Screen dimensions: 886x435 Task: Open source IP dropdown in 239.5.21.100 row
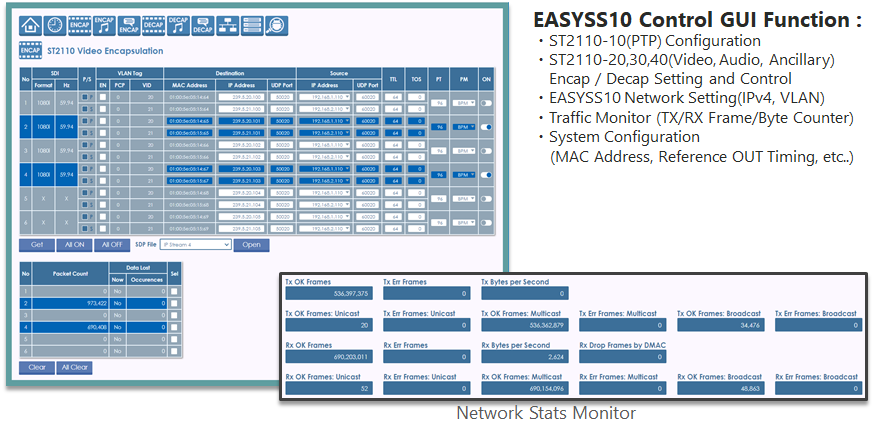[324, 108]
